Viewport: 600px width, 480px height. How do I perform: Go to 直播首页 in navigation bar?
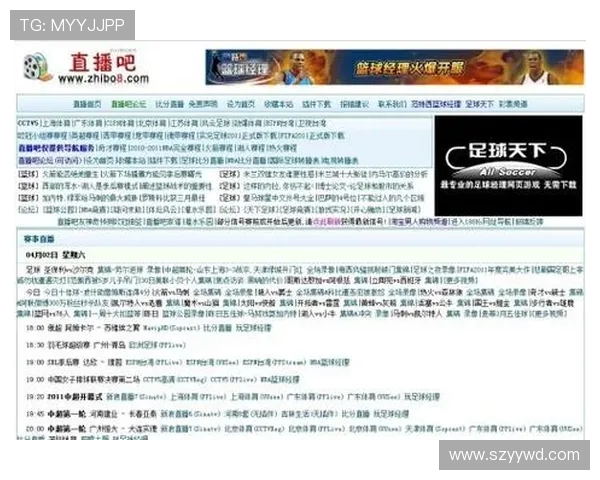tap(87, 104)
